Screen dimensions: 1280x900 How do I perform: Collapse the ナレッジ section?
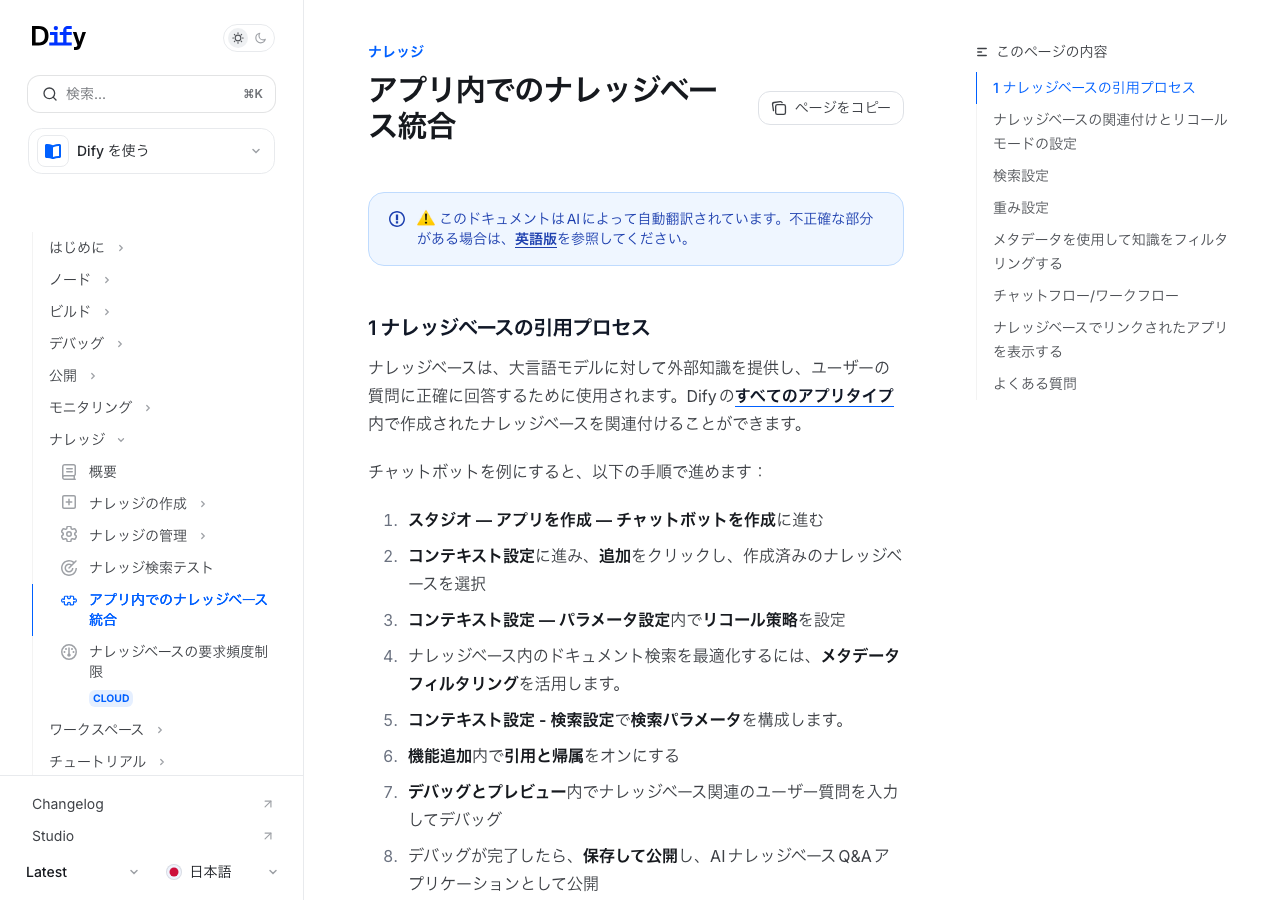pos(121,440)
